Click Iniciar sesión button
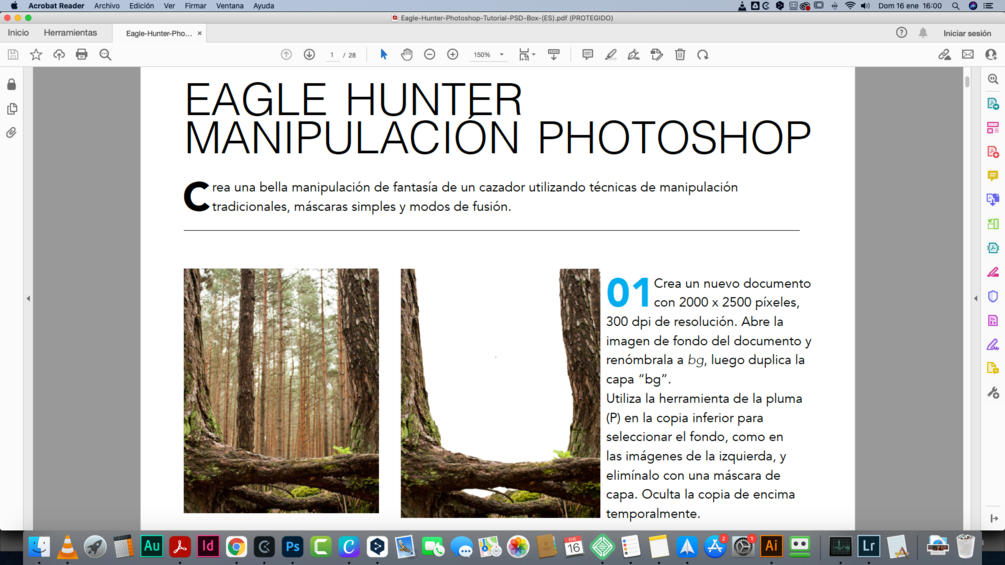Image resolution: width=1005 pixels, height=565 pixels. [x=967, y=33]
